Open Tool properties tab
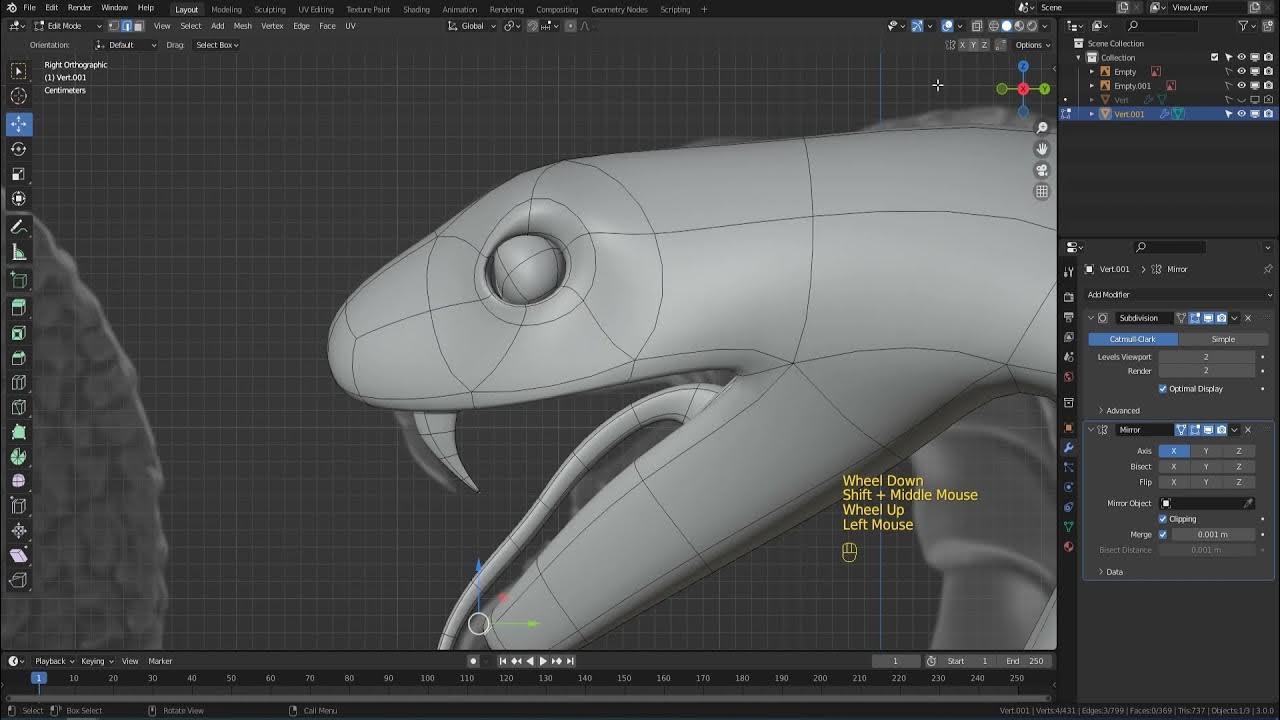The image size is (1280, 720). coord(1068,272)
